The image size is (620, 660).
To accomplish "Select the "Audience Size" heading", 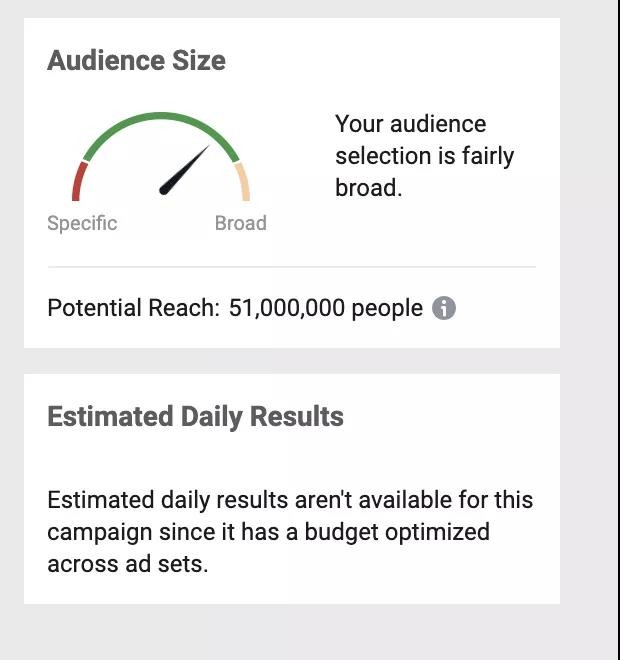I will (136, 61).
